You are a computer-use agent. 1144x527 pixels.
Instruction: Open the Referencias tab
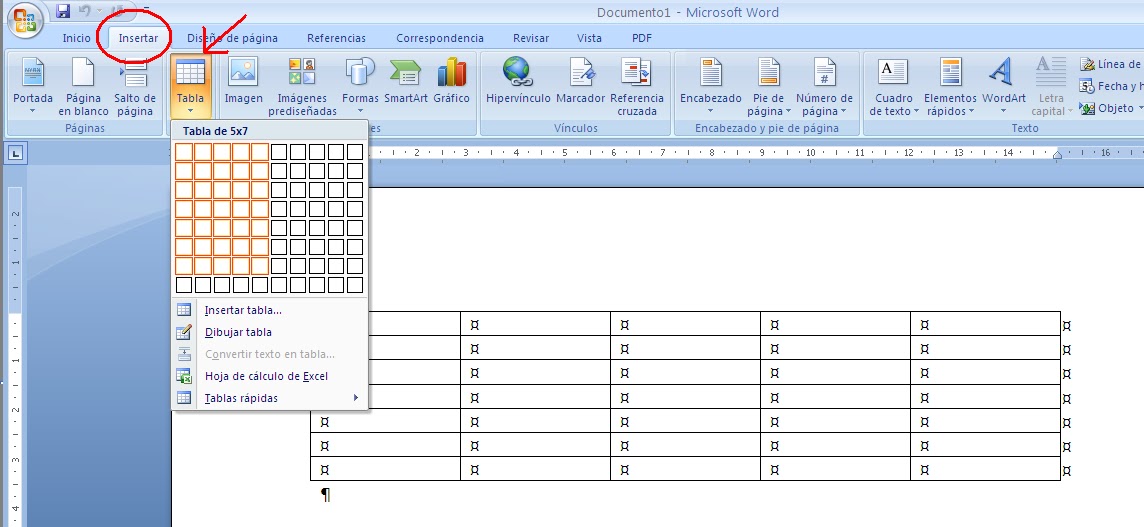coord(336,38)
